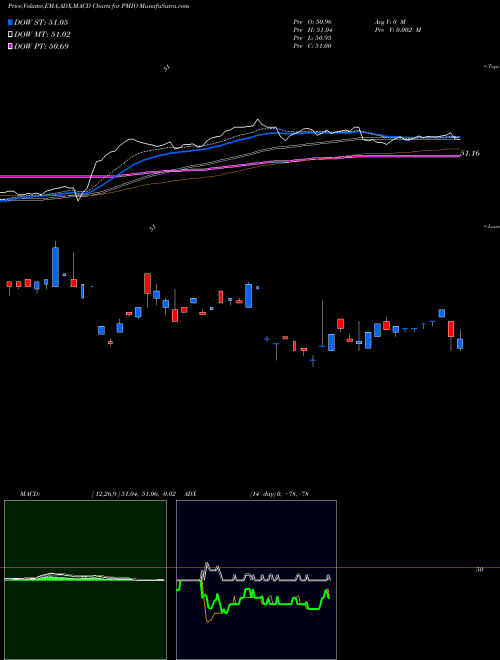Click the Tops marker at upper right edge
Image resolution: width=500 pixels, height=660 pixels.
point(492,67)
